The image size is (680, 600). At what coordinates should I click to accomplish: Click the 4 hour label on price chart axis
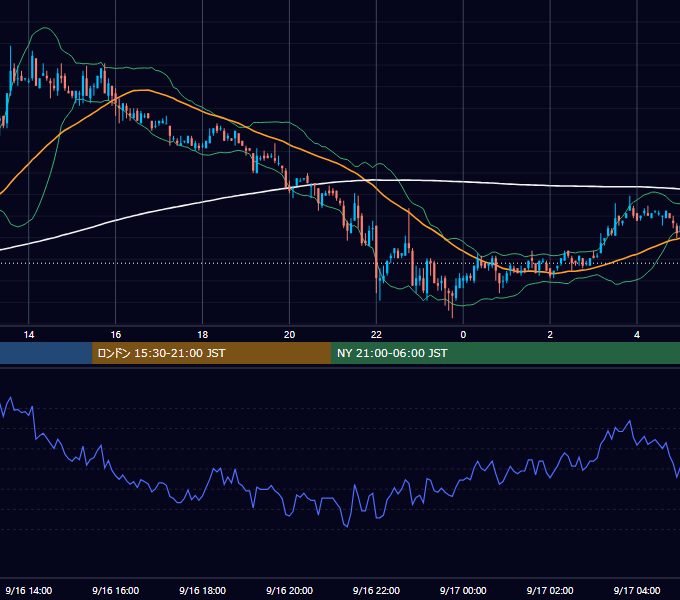637,335
